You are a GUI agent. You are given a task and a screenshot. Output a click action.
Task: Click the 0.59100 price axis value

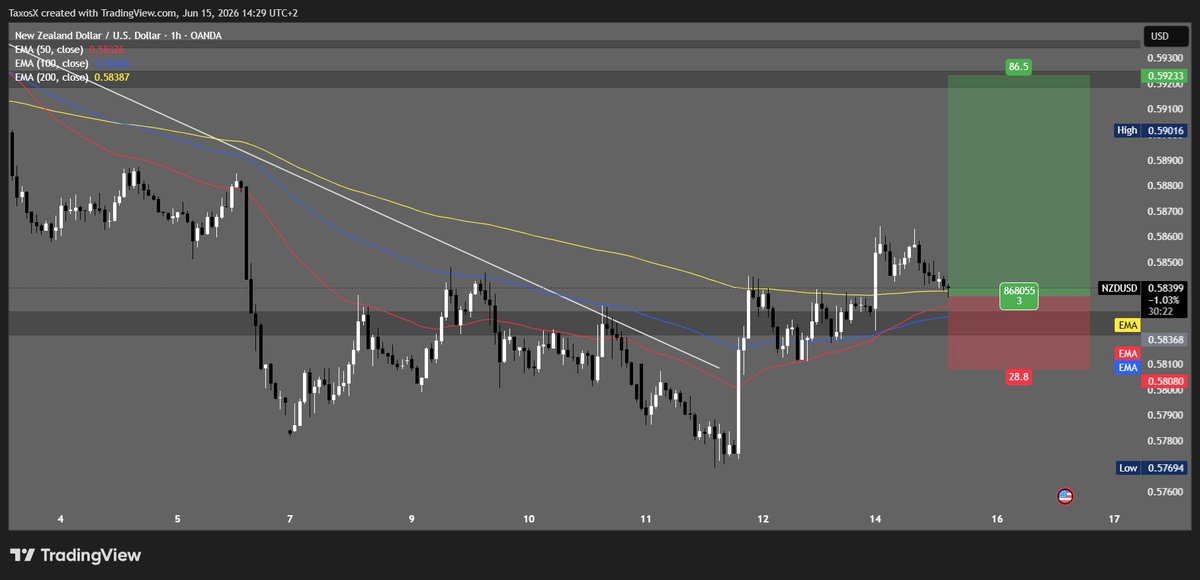pyautogui.click(x=1165, y=108)
